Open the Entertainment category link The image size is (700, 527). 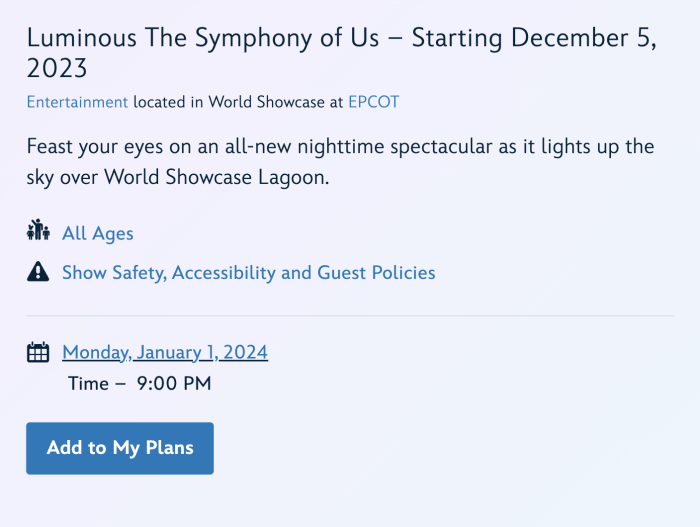click(77, 102)
